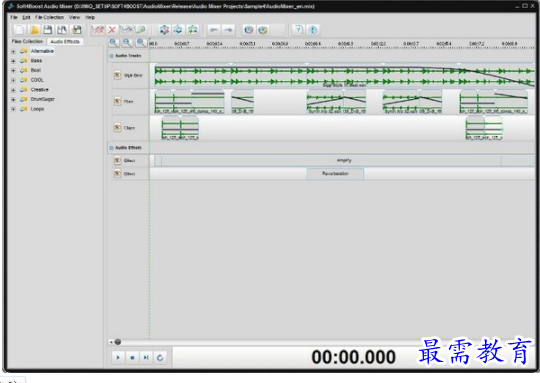The width and height of the screenshot is (540, 383).
Task: Select the DrumSugar folder label
Action: click(x=43, y=100)
